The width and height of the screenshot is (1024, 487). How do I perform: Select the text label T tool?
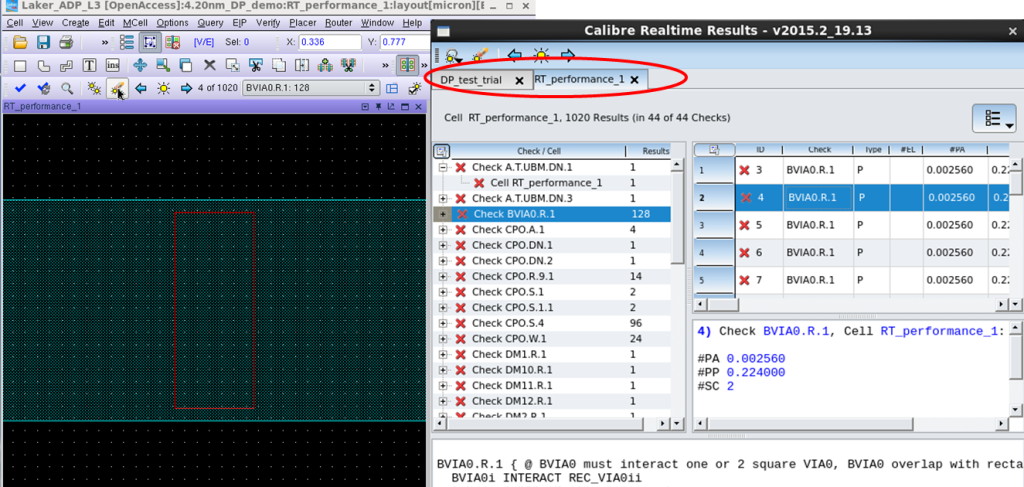pyautogui.click(x=89, y=65)
